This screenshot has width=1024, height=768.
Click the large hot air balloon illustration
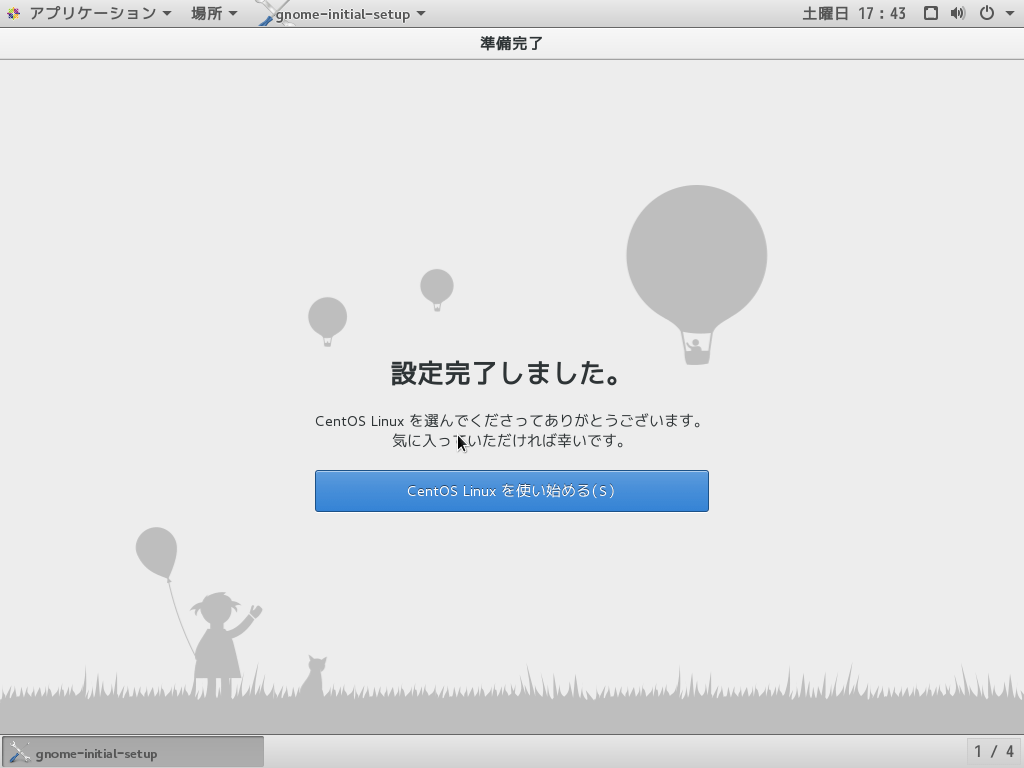(x=696, y=260)
